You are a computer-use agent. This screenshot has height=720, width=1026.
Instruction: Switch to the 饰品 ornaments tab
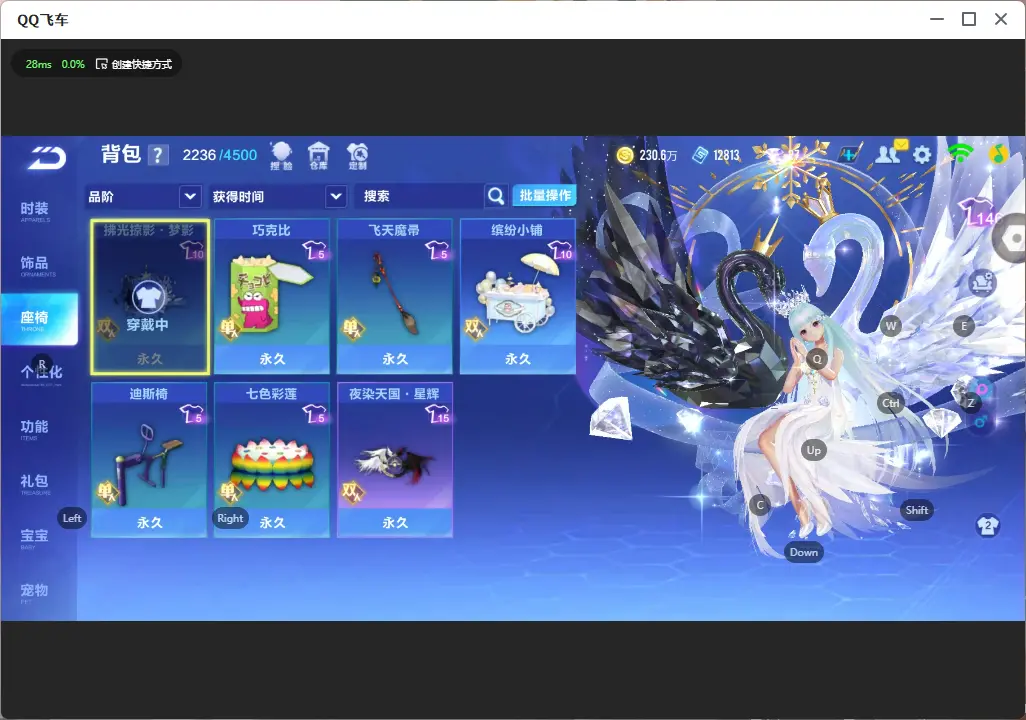35,266
